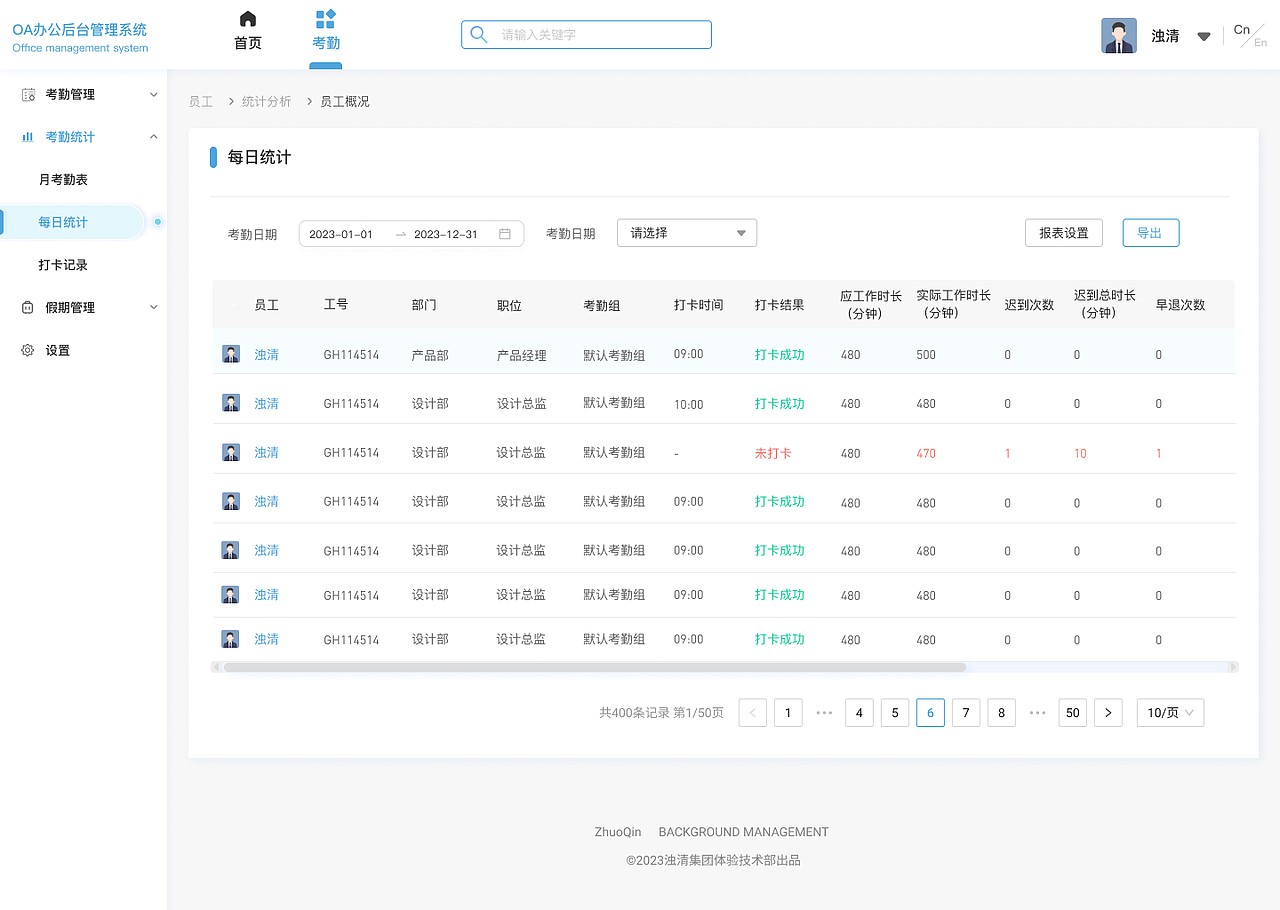Image resolution: width=1280 pixels, height=910 pixels.
Task: Click the 导出 export button
Action: pos(1150,232)
